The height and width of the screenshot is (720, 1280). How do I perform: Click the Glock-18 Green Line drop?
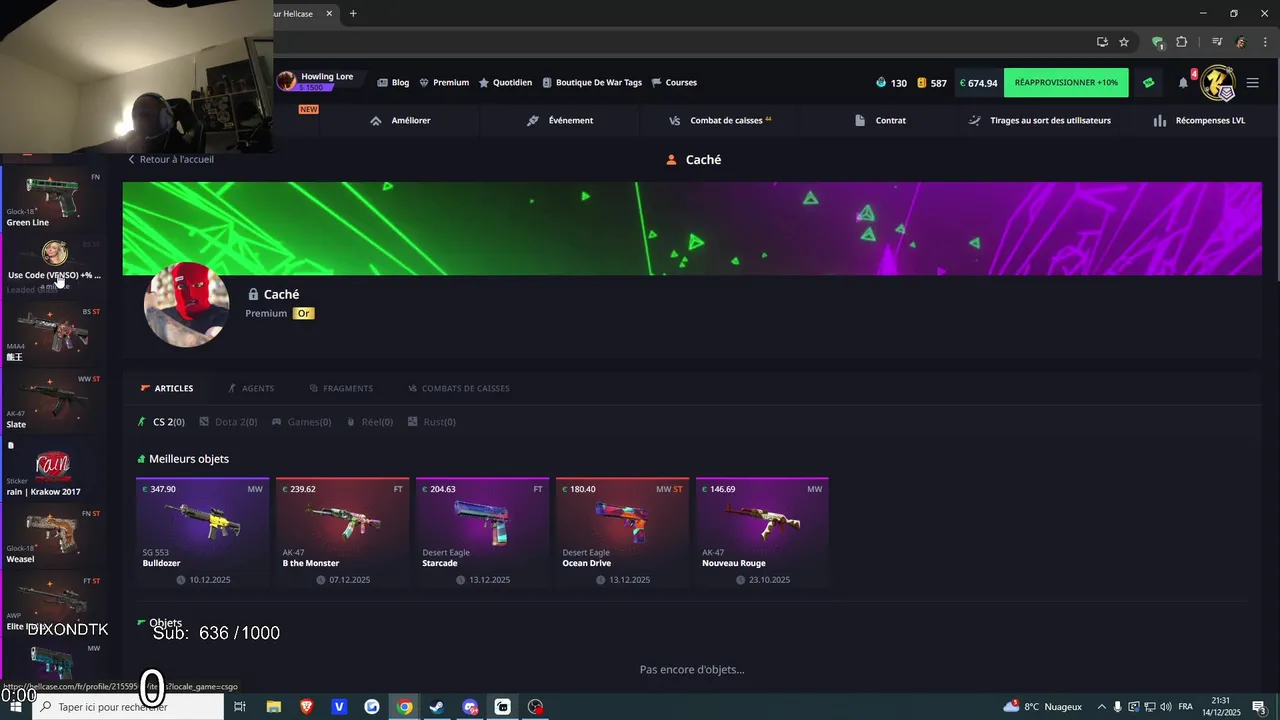(53, 199)
